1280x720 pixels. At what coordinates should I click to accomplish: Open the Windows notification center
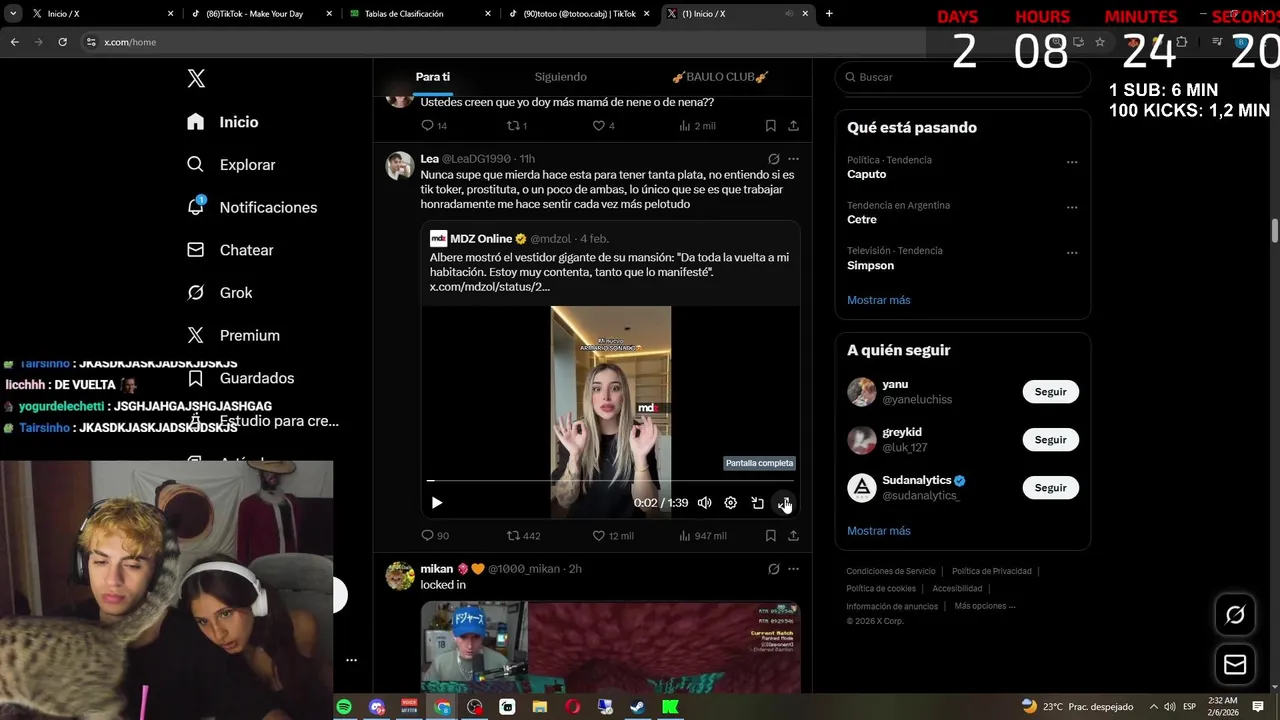(1258, 707)
